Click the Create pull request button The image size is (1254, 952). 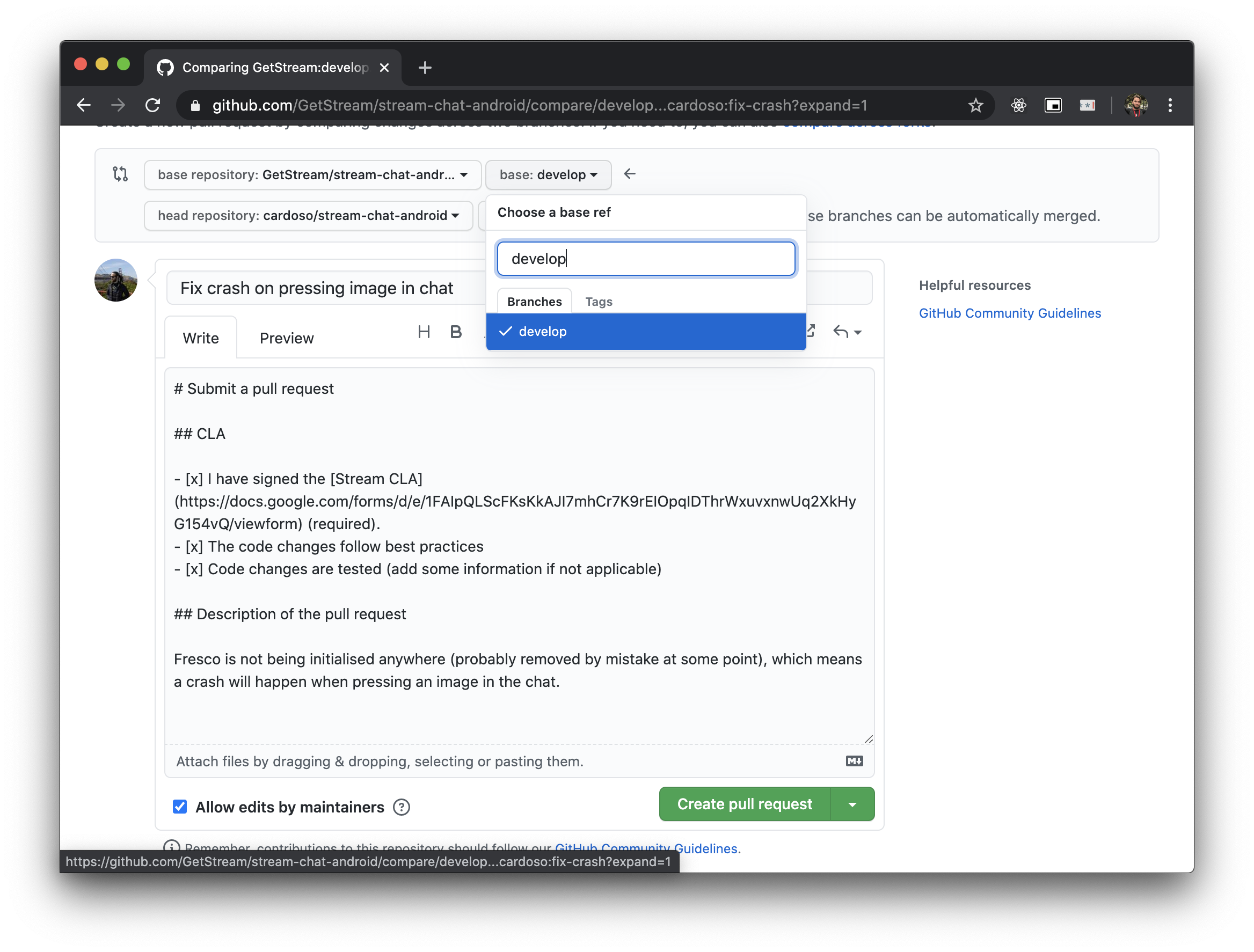(x=744, y=803)
